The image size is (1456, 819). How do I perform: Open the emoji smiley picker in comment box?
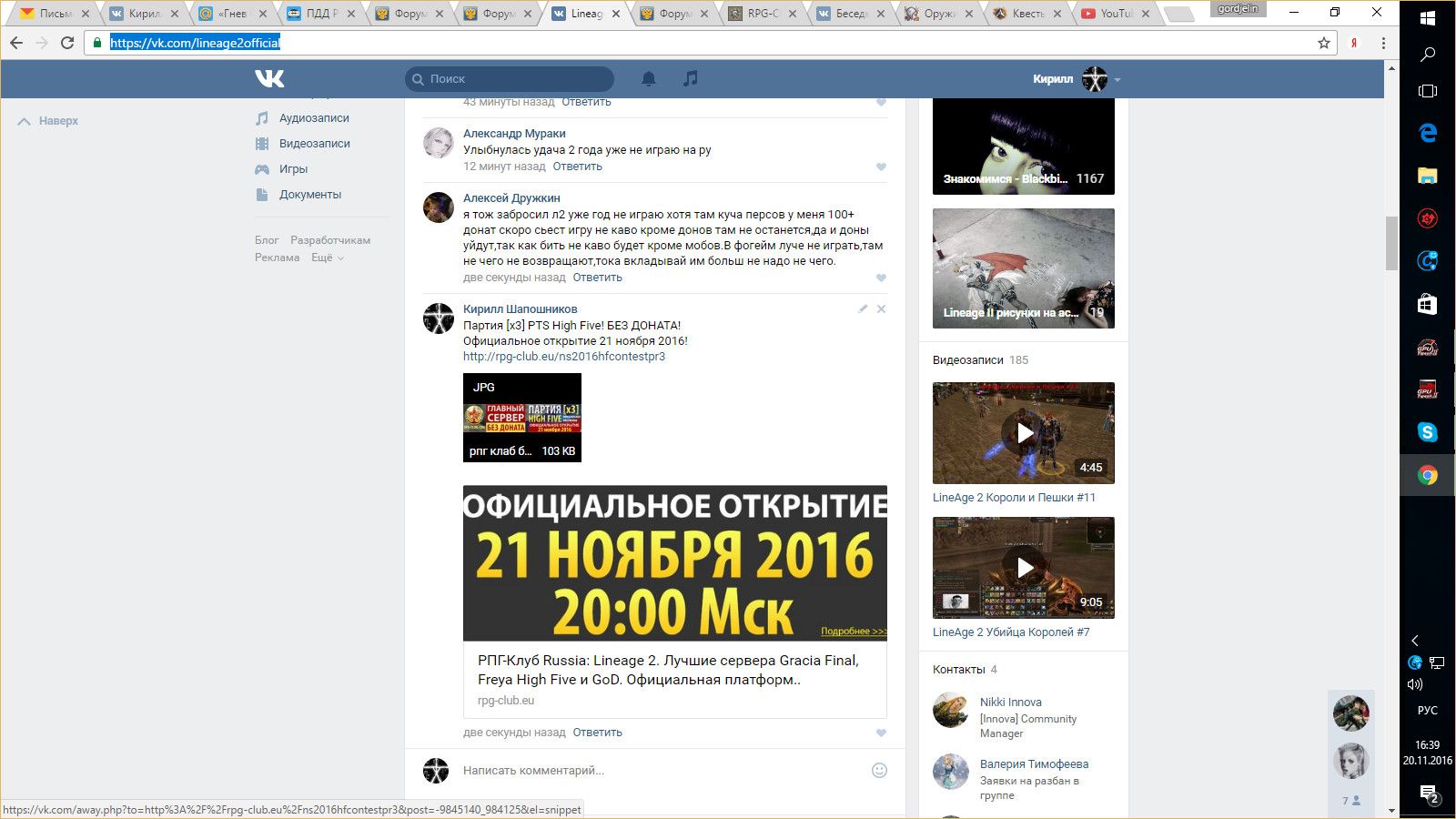pos(879,771)
